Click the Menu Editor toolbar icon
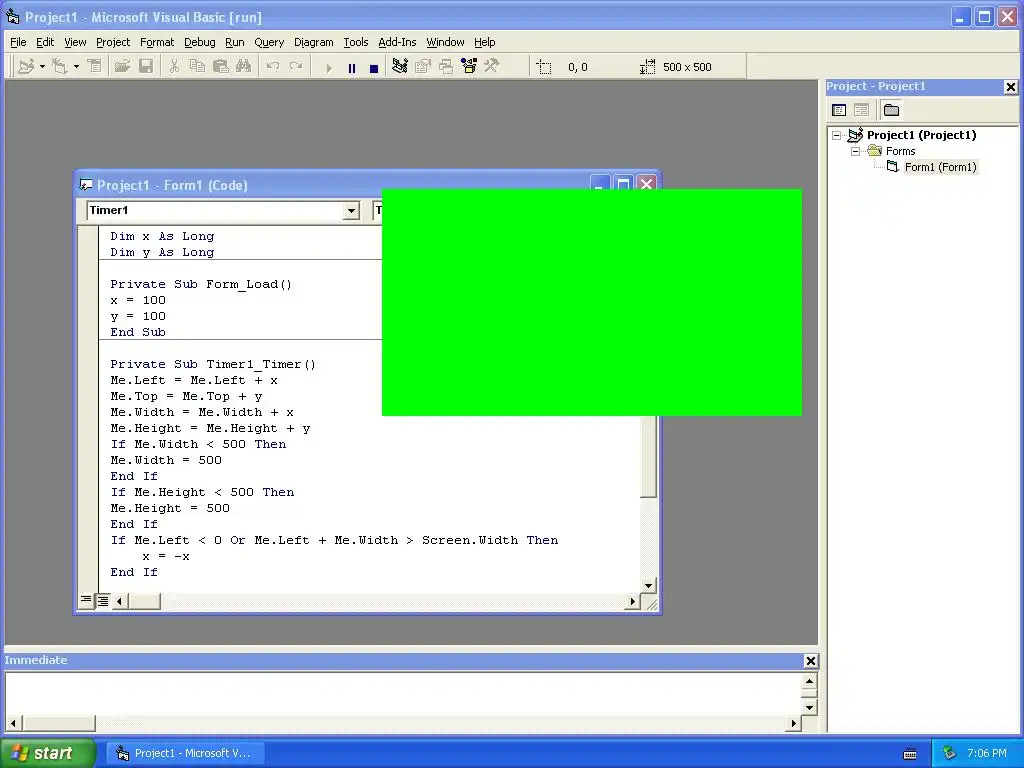1024x768 pixels. pos(95,67)
